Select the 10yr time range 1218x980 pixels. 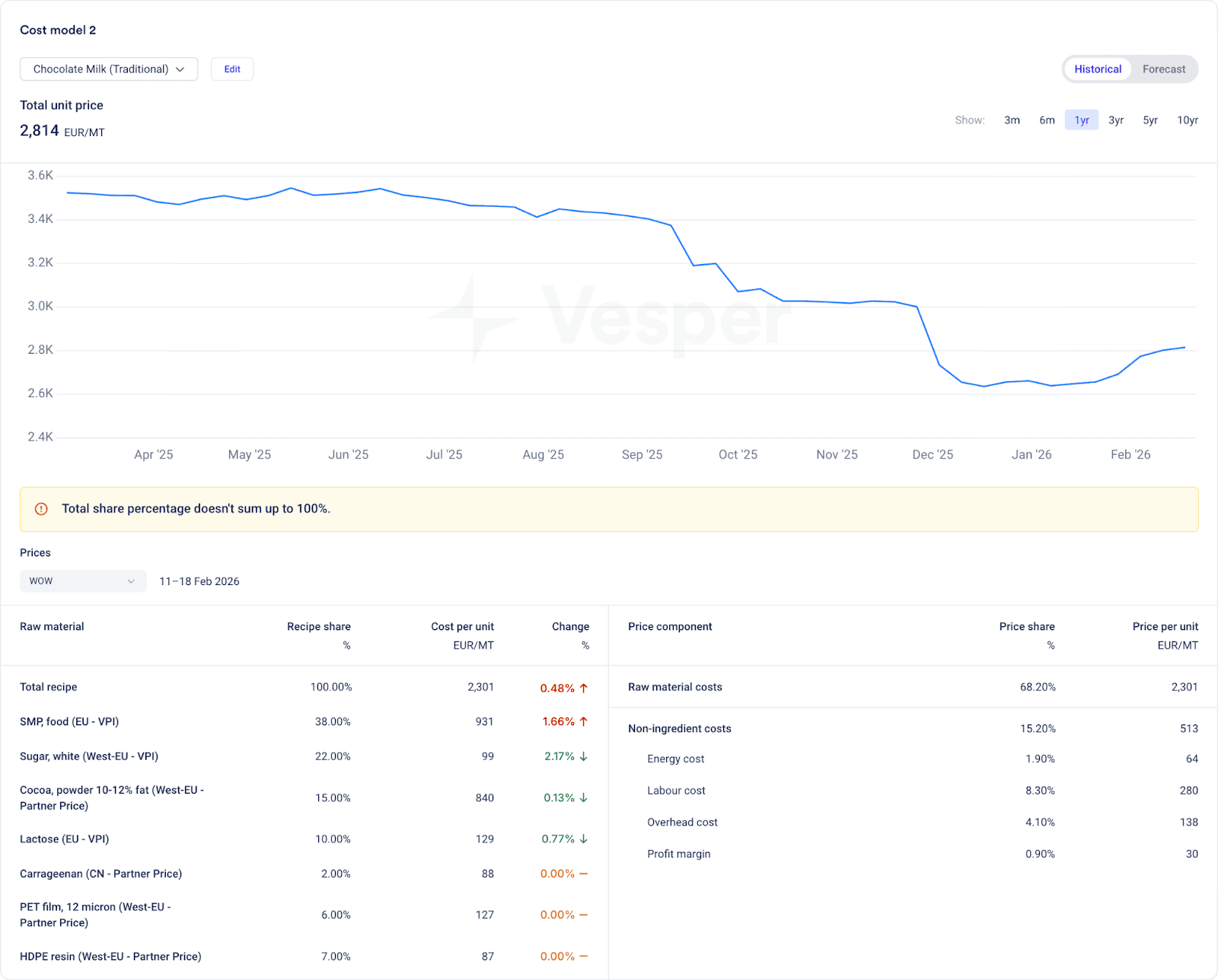[x=1188, y=120]
